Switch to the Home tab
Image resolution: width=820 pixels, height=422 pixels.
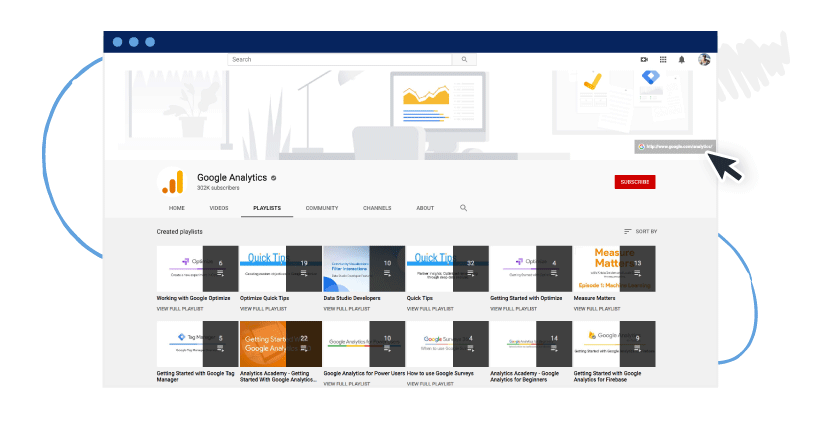(x=177, y=208)
